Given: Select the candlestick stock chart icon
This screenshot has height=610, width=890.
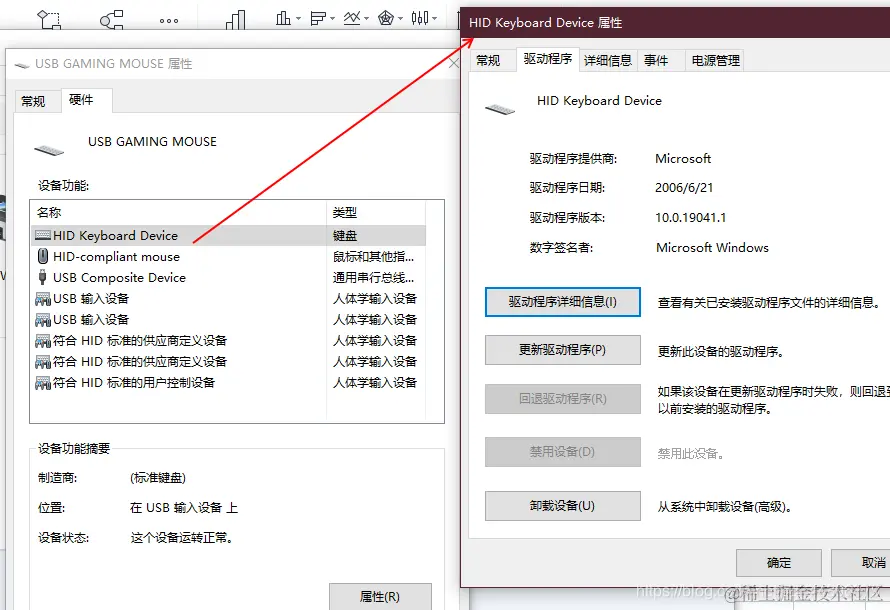Looking at the screenshot, I should click(420, 18).
